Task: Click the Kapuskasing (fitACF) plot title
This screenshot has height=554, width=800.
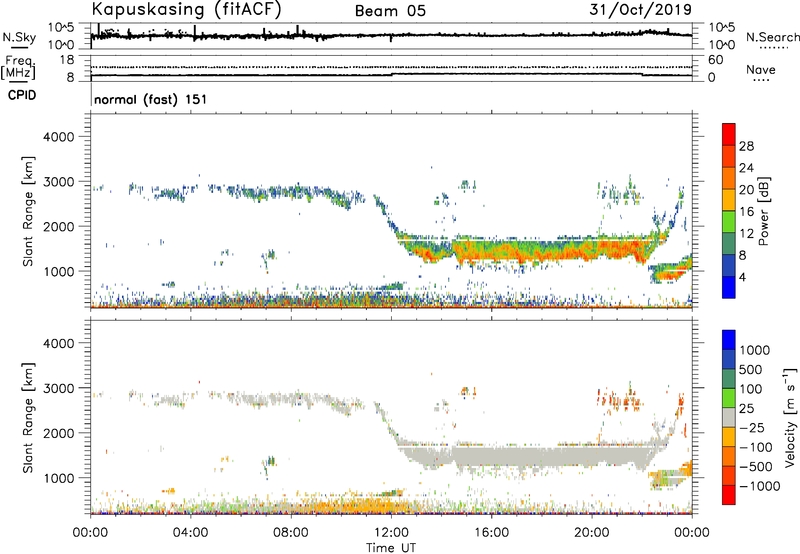Action: coord(186,10)
